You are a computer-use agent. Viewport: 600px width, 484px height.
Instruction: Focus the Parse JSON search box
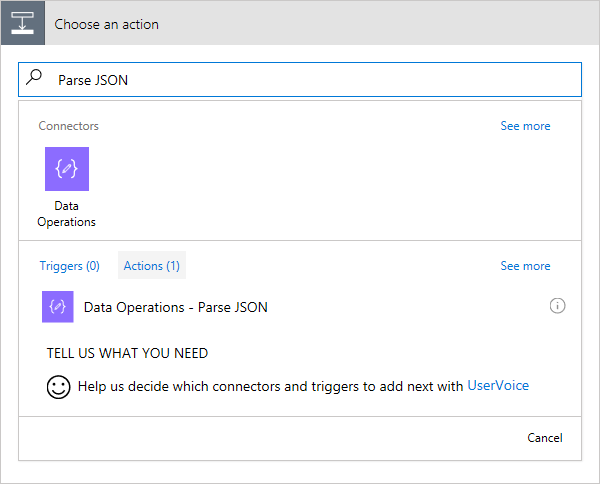(310, 80)
